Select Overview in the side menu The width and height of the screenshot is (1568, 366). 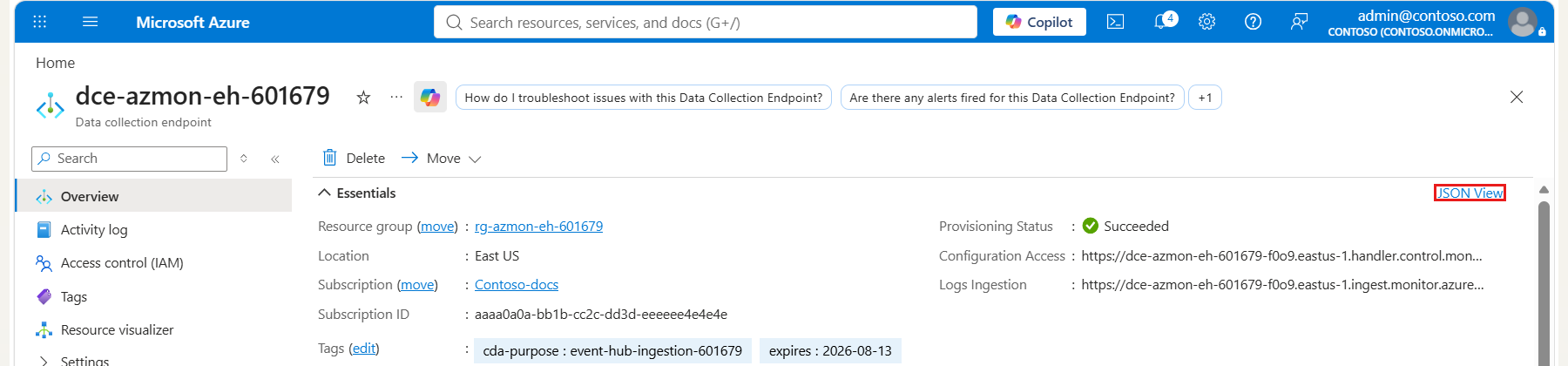pos(154,196)
